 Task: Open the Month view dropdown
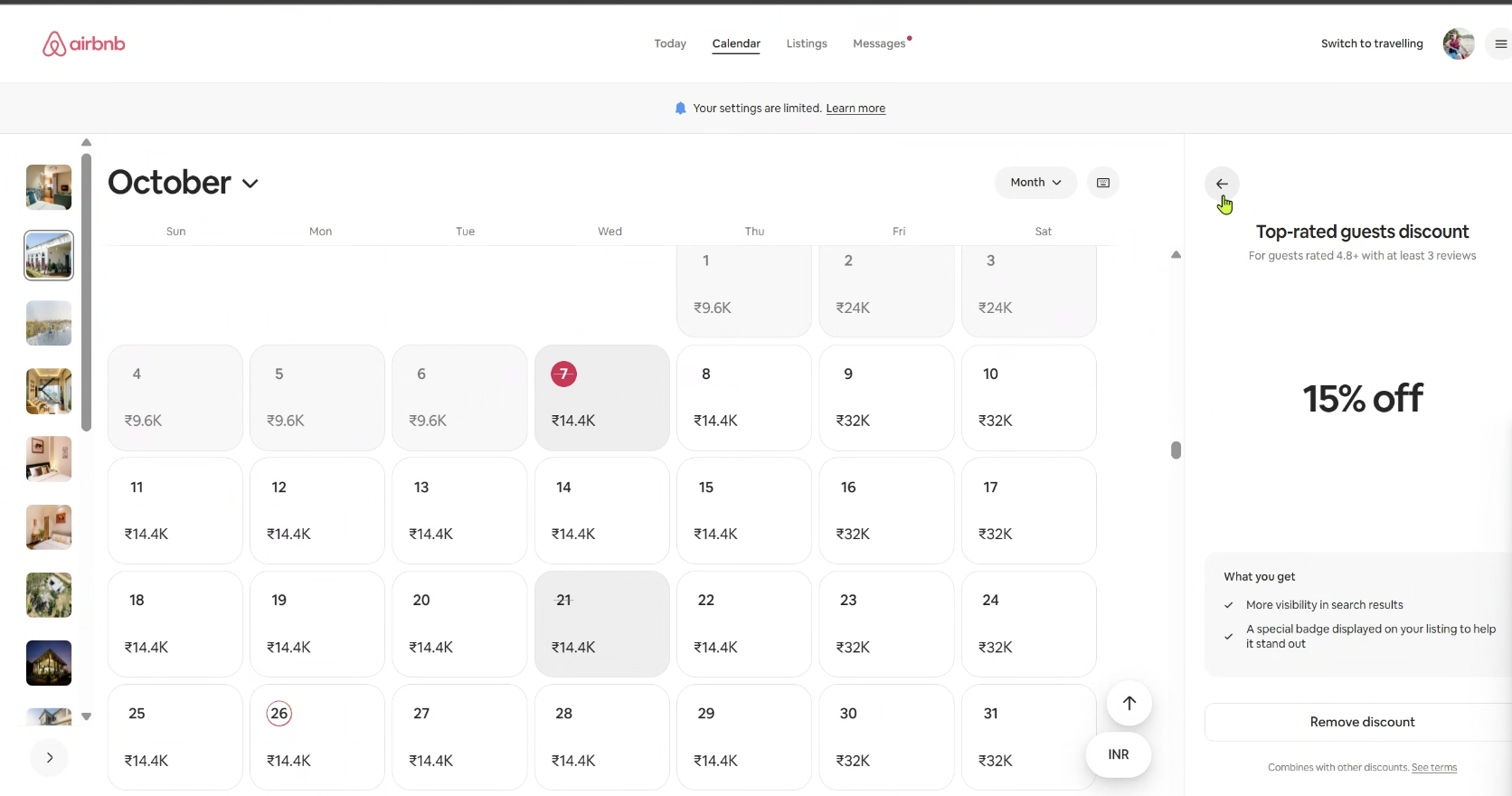pyautogui.click(x=1035, y=183)
